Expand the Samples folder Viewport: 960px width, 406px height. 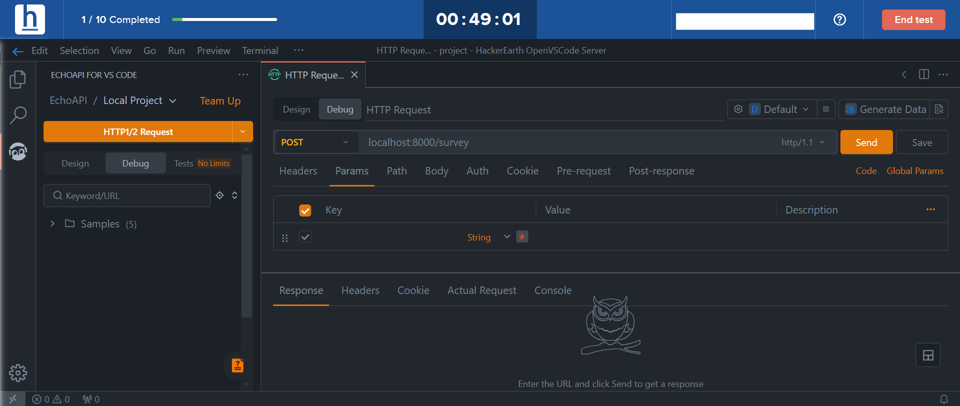pos(53,224)
